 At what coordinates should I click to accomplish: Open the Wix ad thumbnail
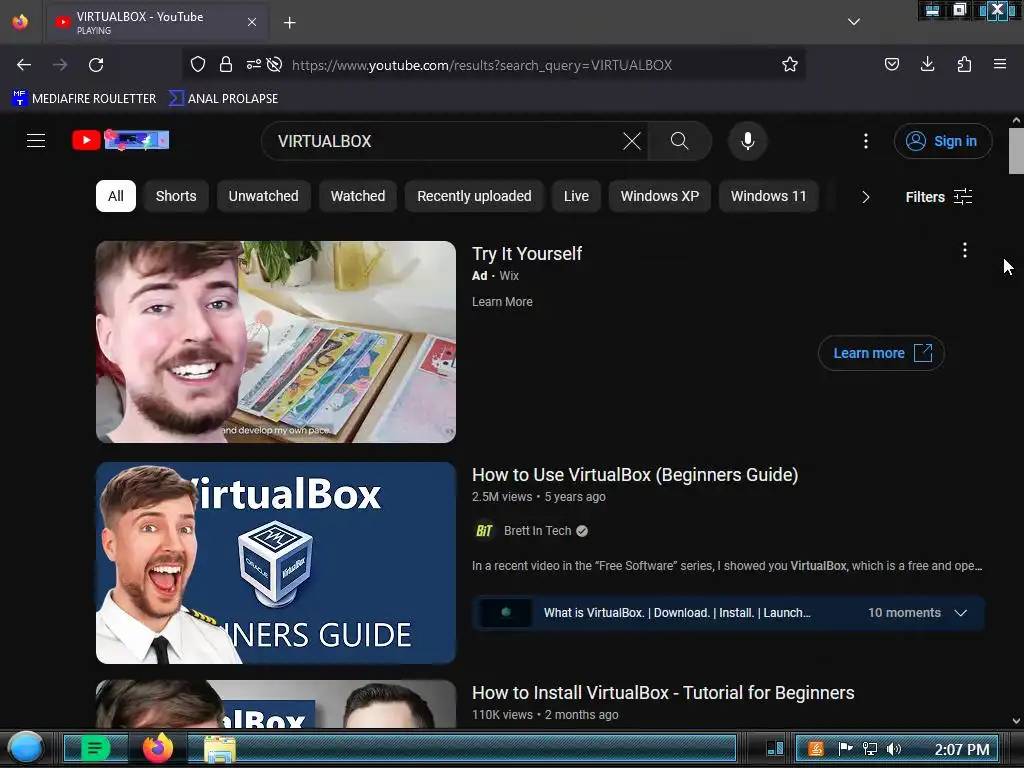(x=276, y=342)
